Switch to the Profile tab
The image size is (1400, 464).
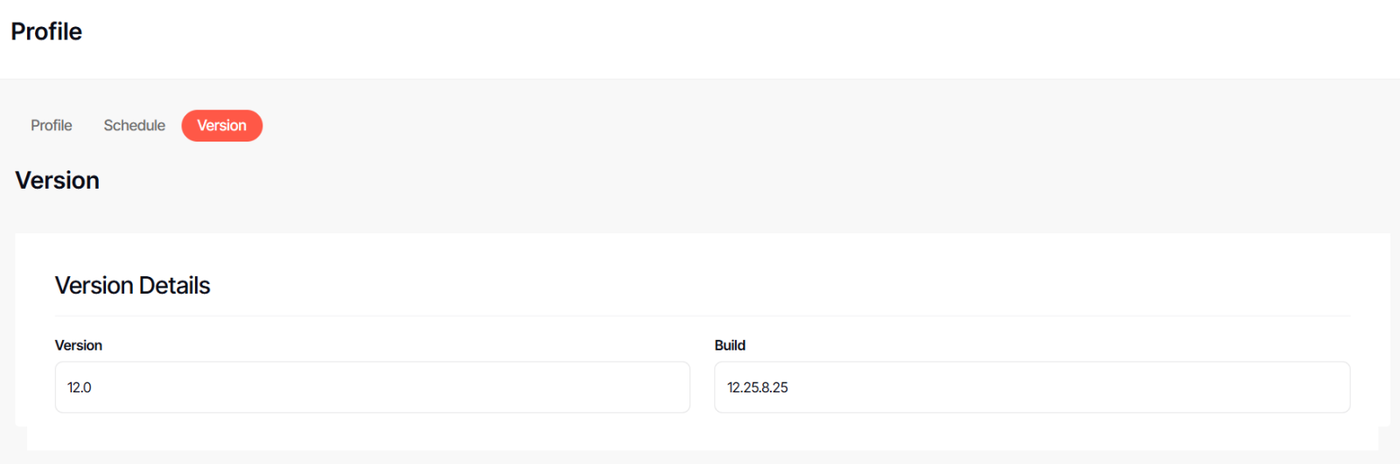51,126
